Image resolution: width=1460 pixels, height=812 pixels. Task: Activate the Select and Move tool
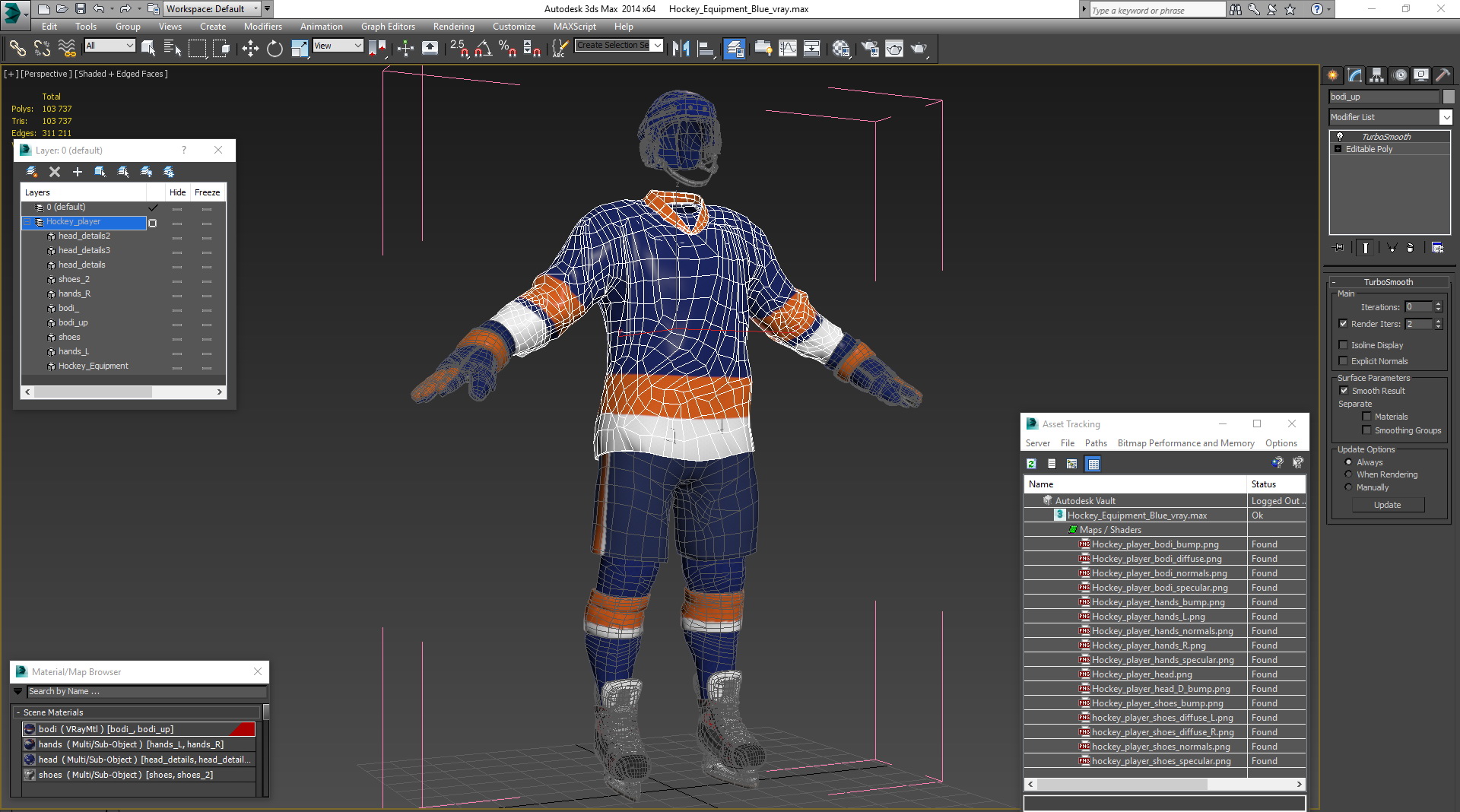click(250, 49)
